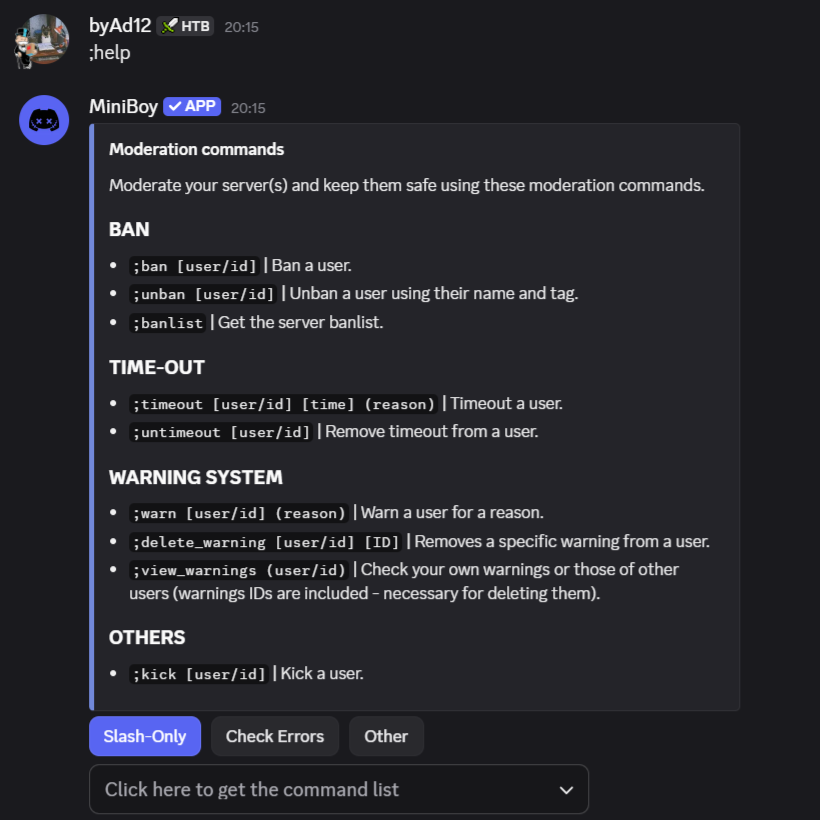820x820 pixels.
Task: Click the ;help message text
Action: point(110,52)
